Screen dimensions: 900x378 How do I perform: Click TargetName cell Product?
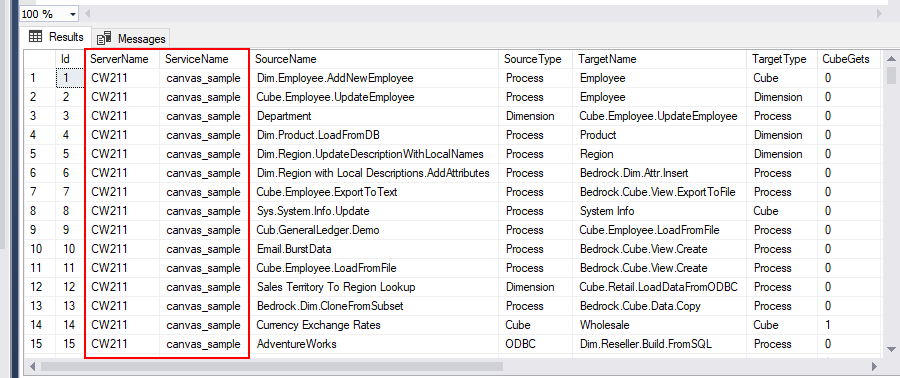click(x=661, y=135)
